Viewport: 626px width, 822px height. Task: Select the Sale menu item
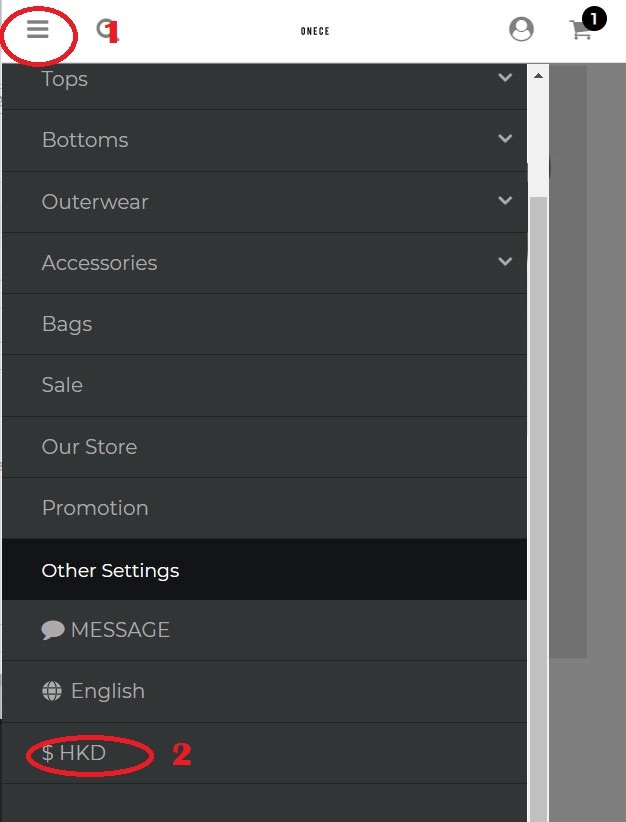62,385
